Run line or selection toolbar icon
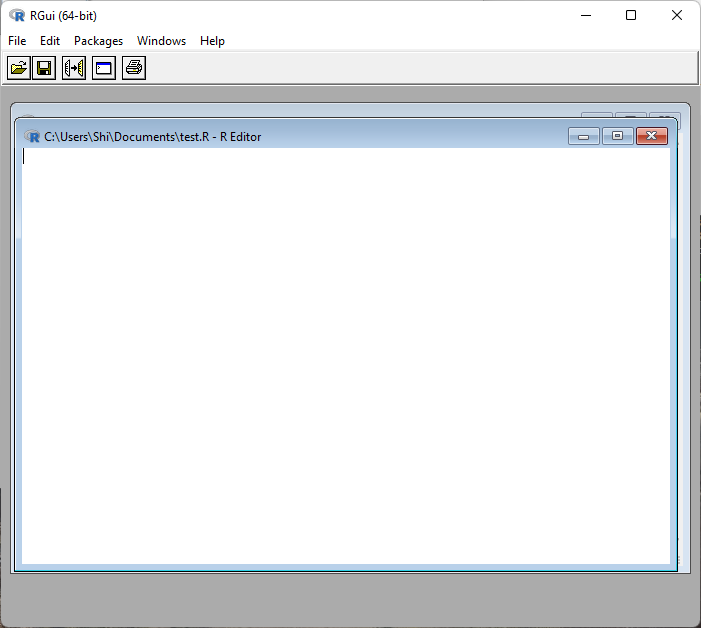Screen dimensions: 701x628 click(x=74, y=68)
